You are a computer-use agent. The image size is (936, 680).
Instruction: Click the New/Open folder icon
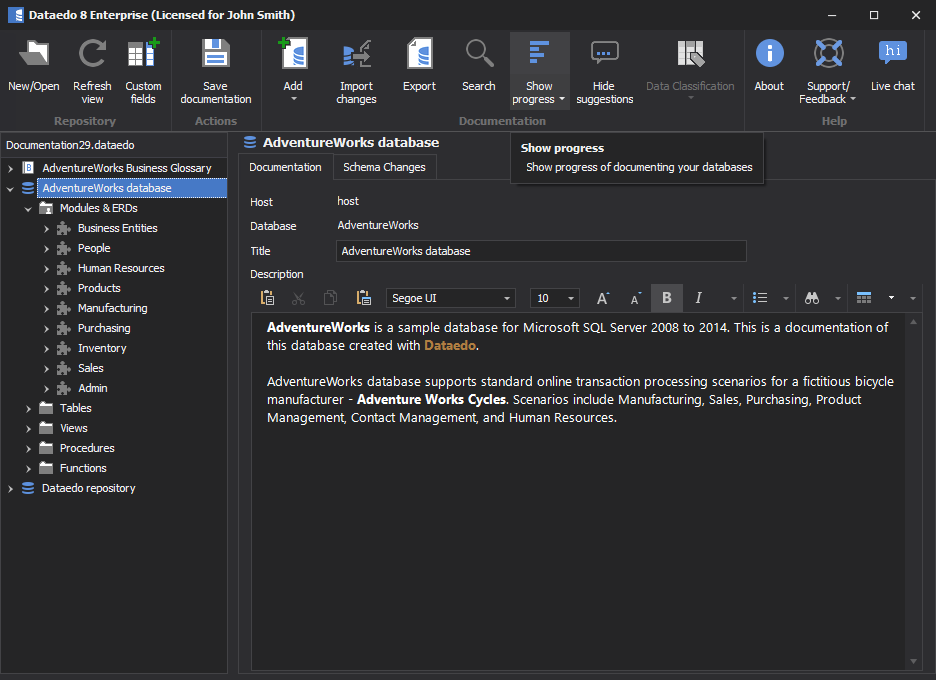pyautogui.click(x=34, y=54)
